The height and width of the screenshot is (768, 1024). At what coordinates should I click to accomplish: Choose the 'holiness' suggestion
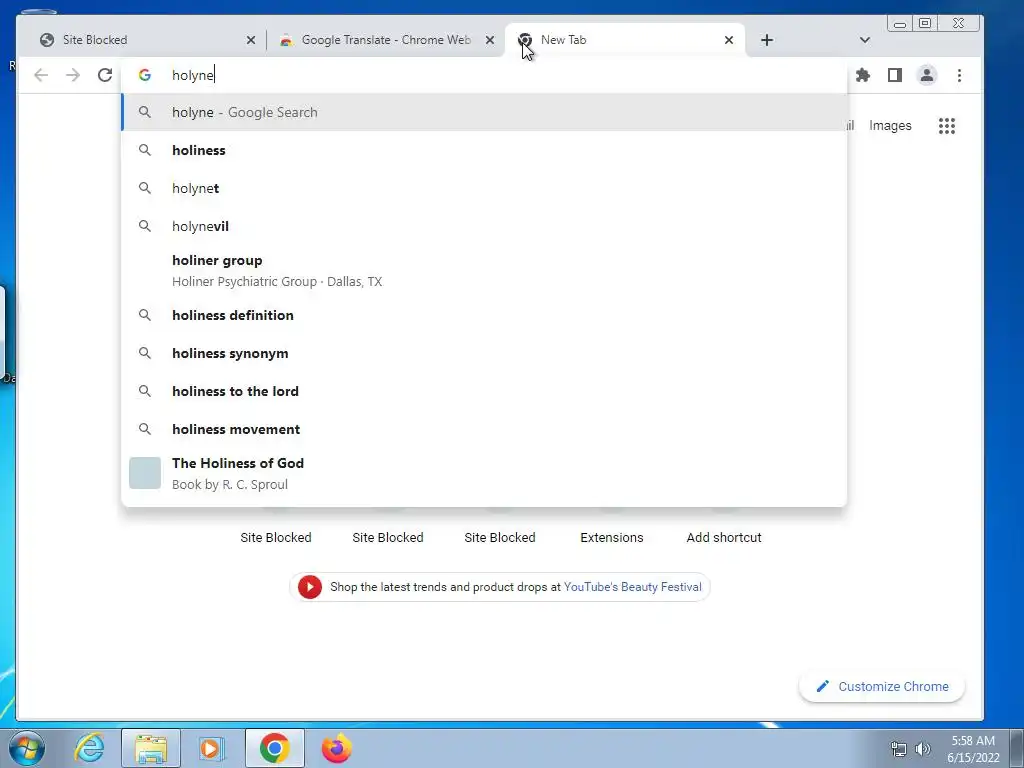coord(484,150)
